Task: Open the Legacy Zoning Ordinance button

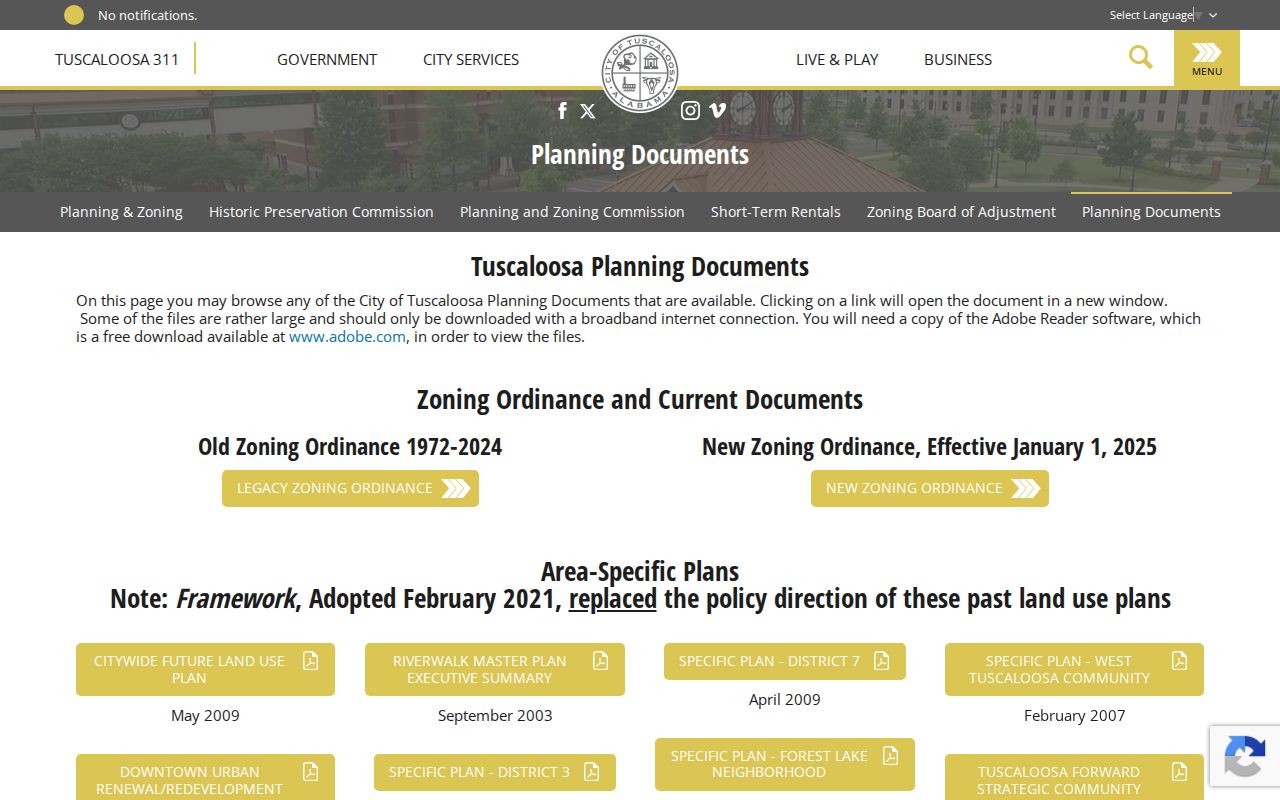Action: tap(350, 488)
